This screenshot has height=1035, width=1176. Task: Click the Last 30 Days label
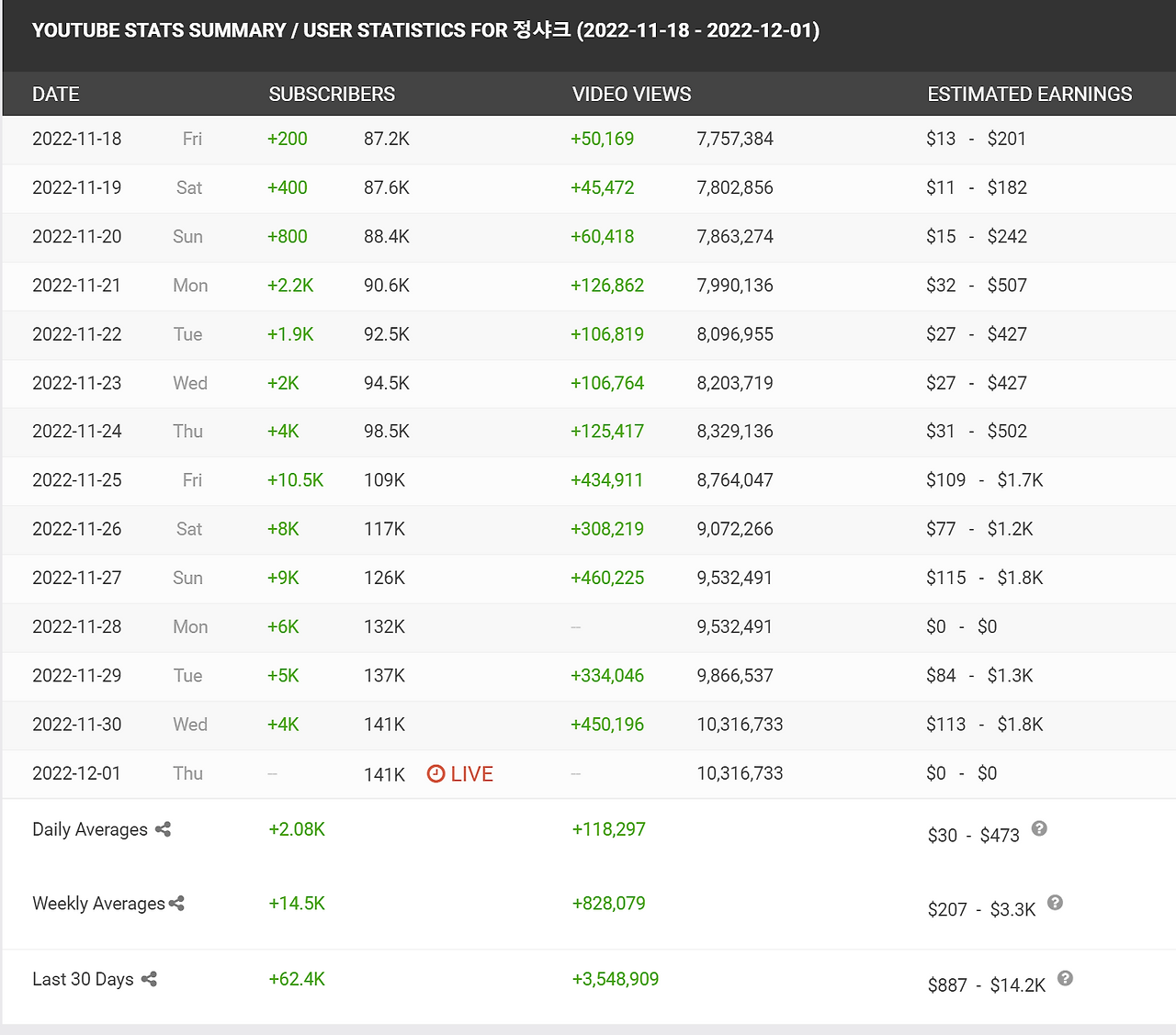click(83, 979)
